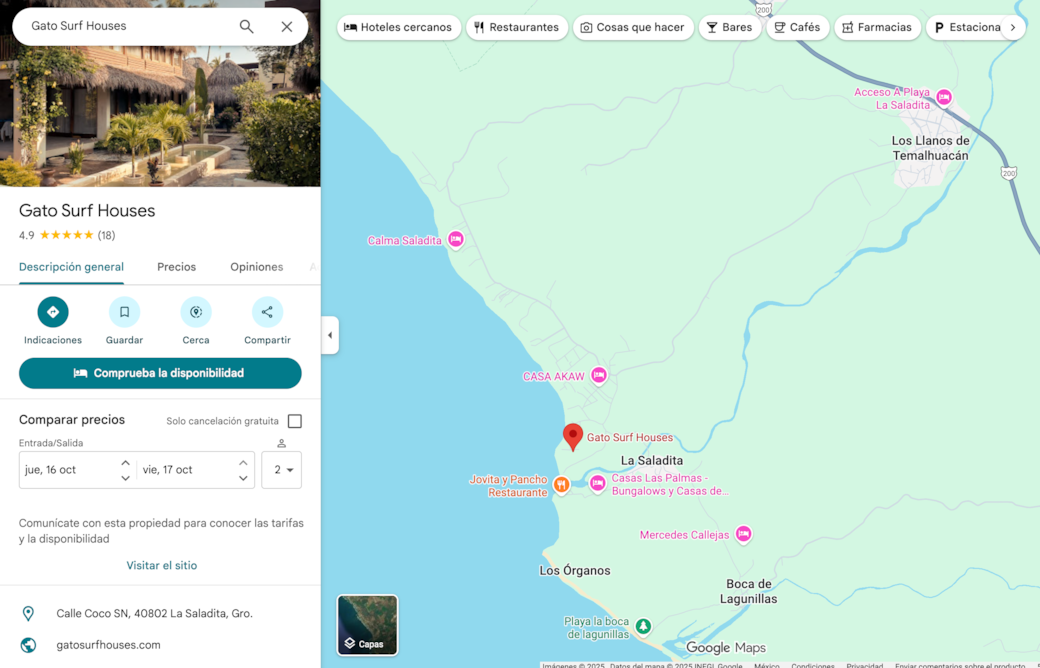Click the Indicaciones directions icon
Screen dimensions: 1040x668
click(x=53, y=312)
